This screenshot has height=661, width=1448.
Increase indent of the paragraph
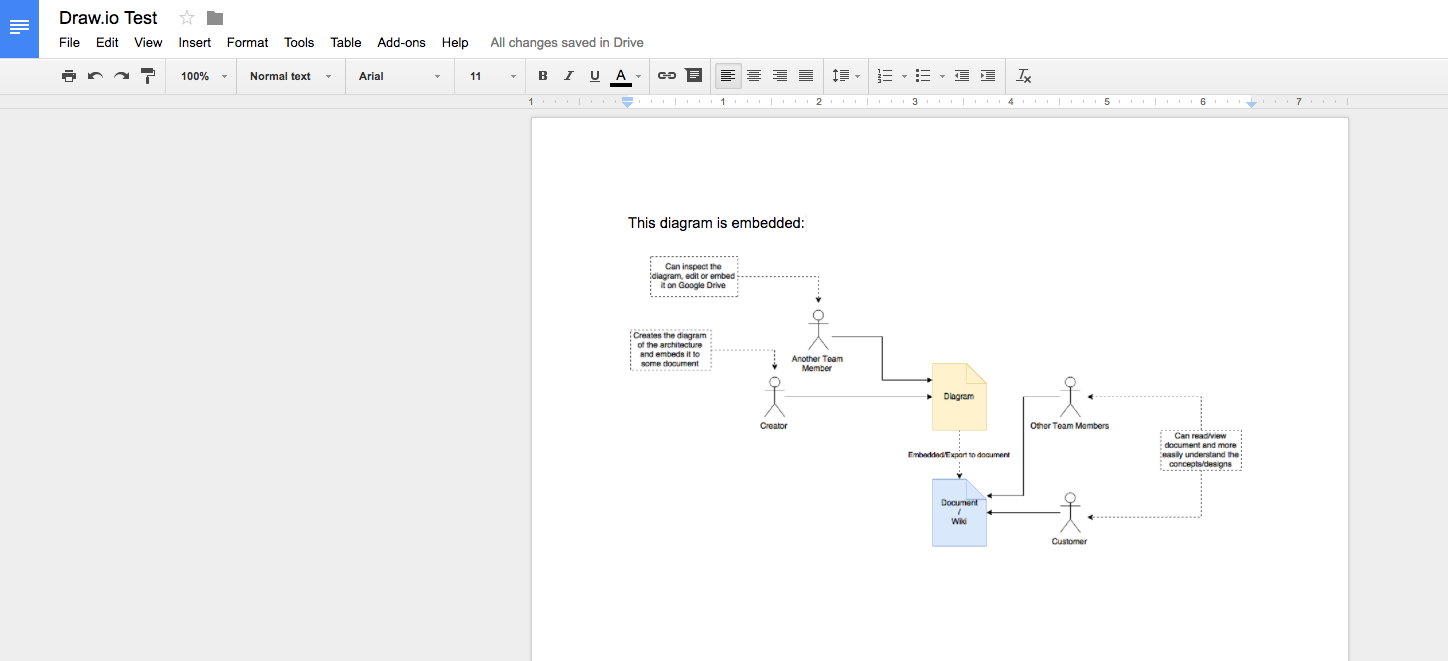(988, 76)
